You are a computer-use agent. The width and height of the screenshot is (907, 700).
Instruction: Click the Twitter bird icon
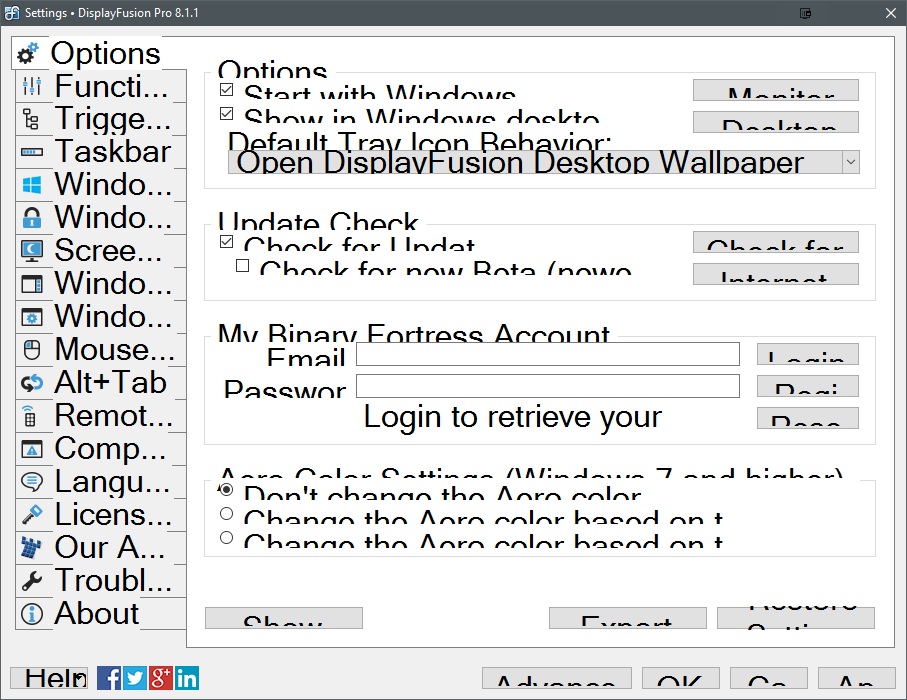tap(135, 678)
